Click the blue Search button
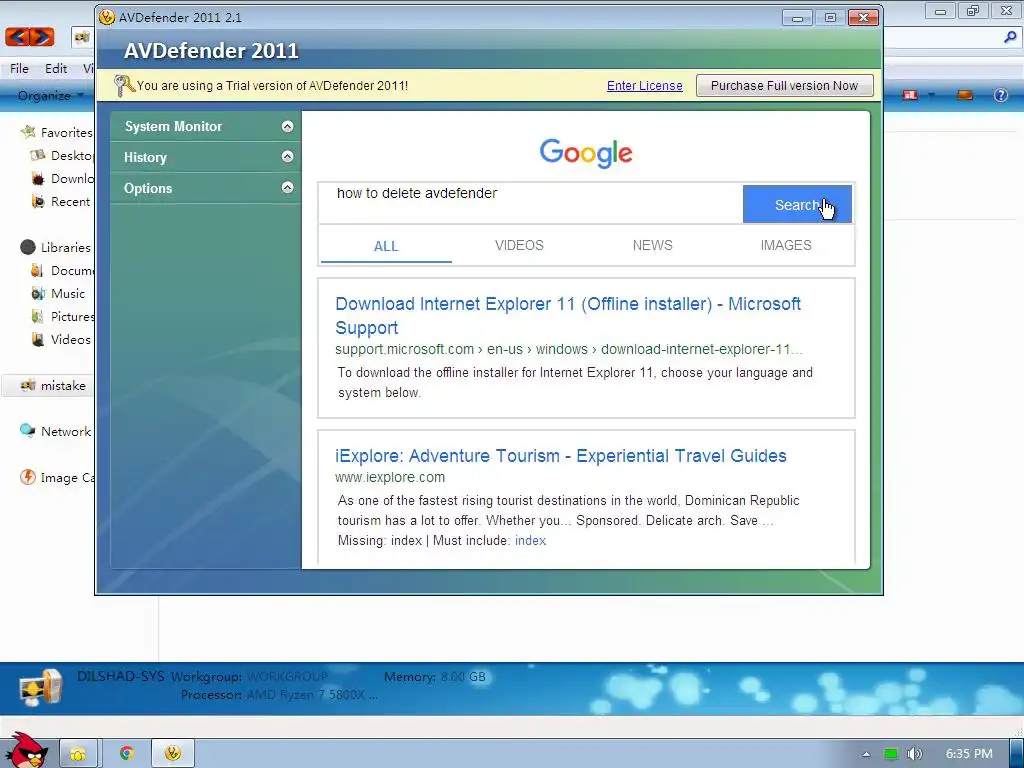Image resolution: width=1024 pixels, height=768 pixels. [x=797, y=204]
